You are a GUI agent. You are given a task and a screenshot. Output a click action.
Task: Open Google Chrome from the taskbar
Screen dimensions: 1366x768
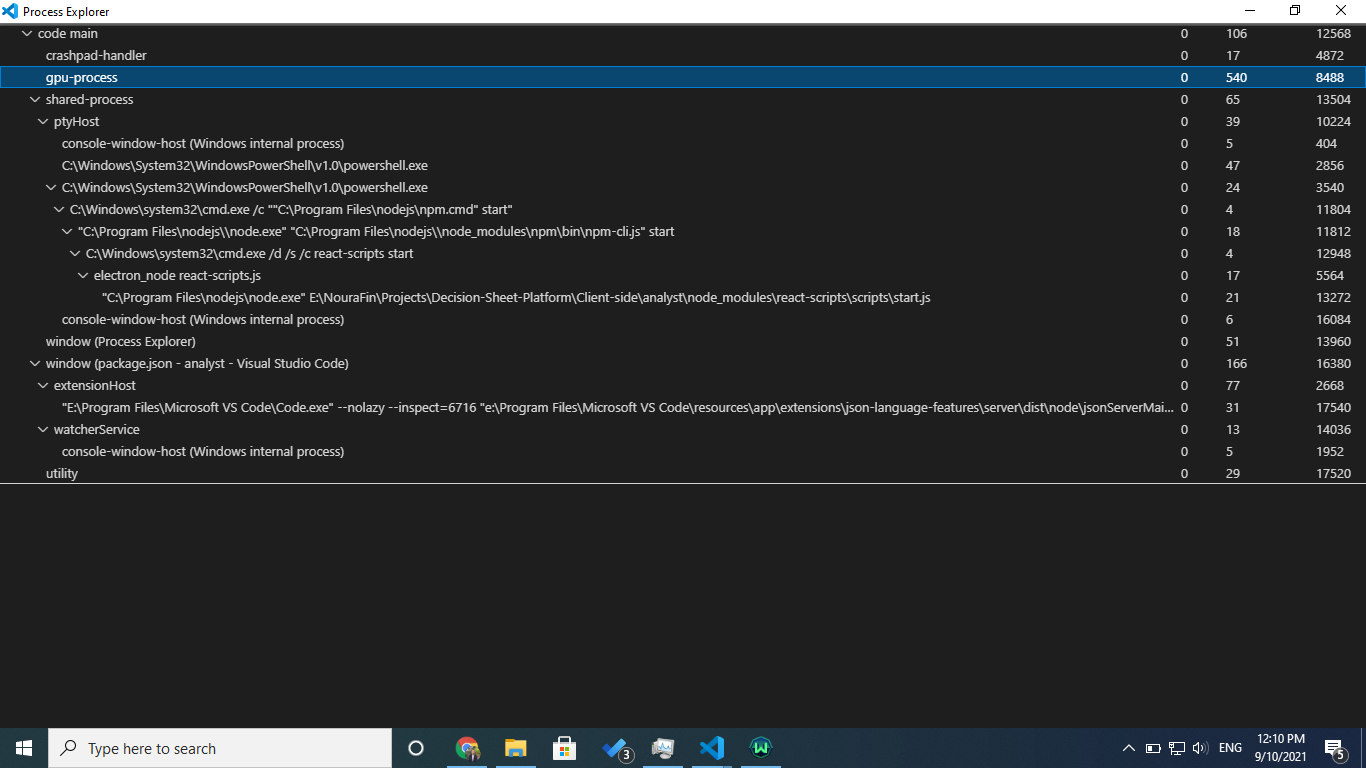tap(467, 748)
